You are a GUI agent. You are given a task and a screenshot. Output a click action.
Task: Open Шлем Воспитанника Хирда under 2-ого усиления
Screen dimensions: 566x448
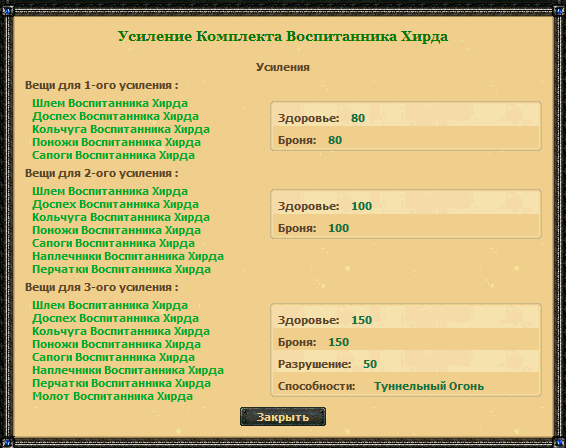coord(110,191)
